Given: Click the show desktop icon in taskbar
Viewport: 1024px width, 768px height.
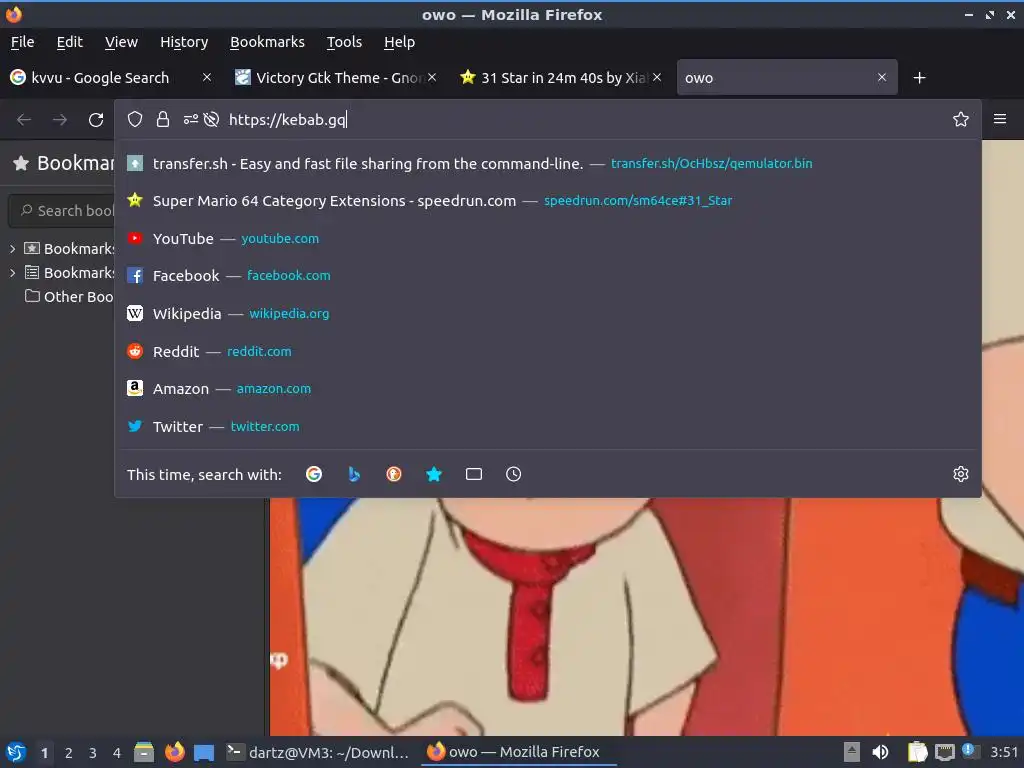Looking at the screenshot, I should tap(204, 752).
